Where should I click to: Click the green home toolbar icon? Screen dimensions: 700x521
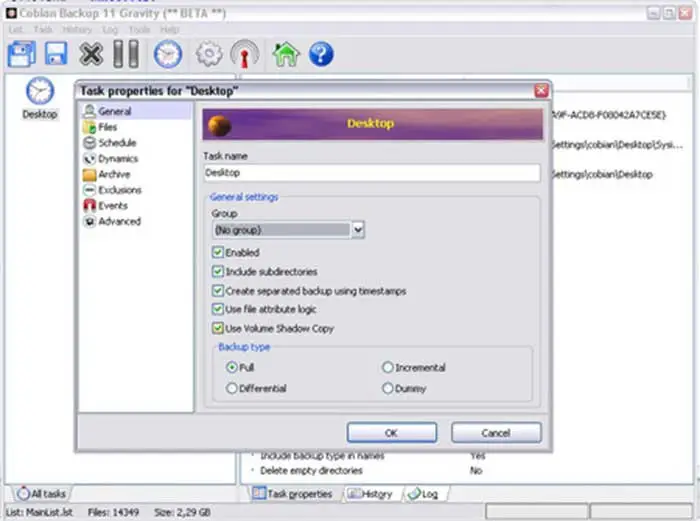(x=286, y=54)
